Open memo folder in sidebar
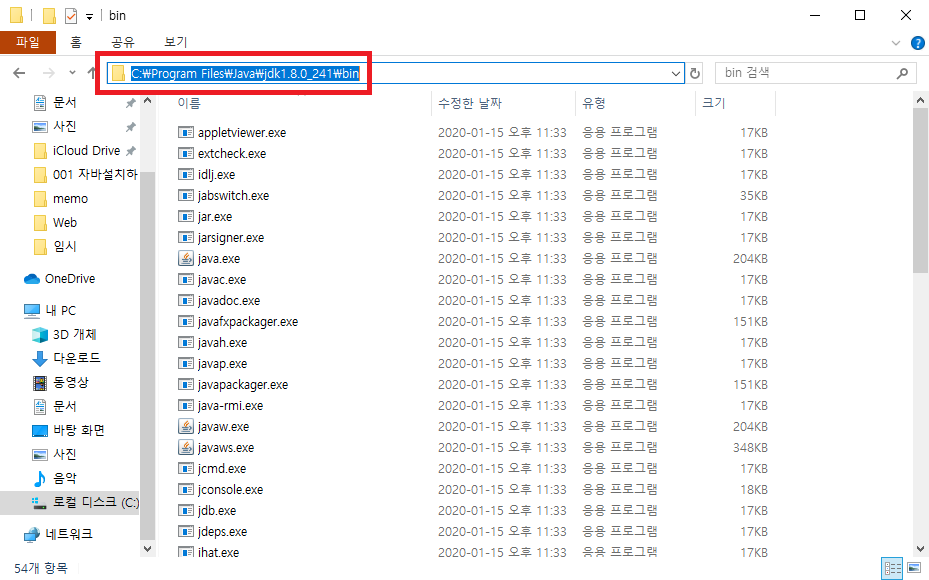This screenshot has height=580, width=929. pos(70,198)
